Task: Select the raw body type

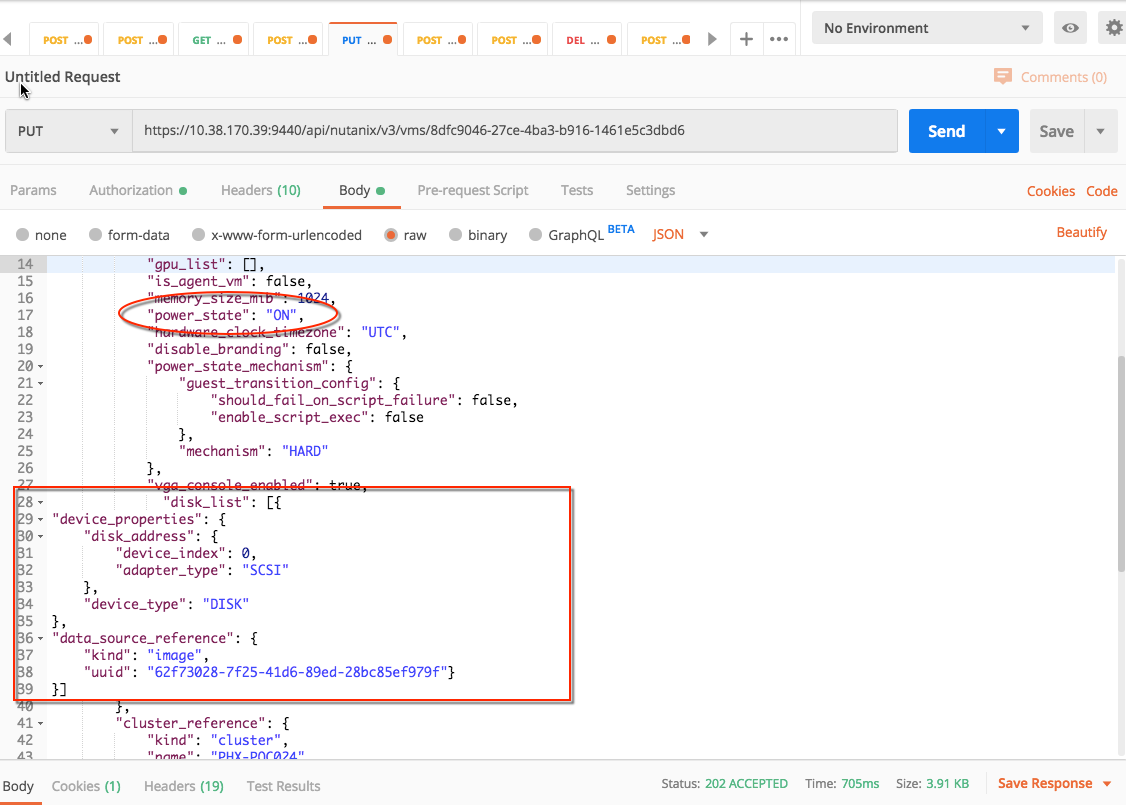Action: [x=391, y=235]
